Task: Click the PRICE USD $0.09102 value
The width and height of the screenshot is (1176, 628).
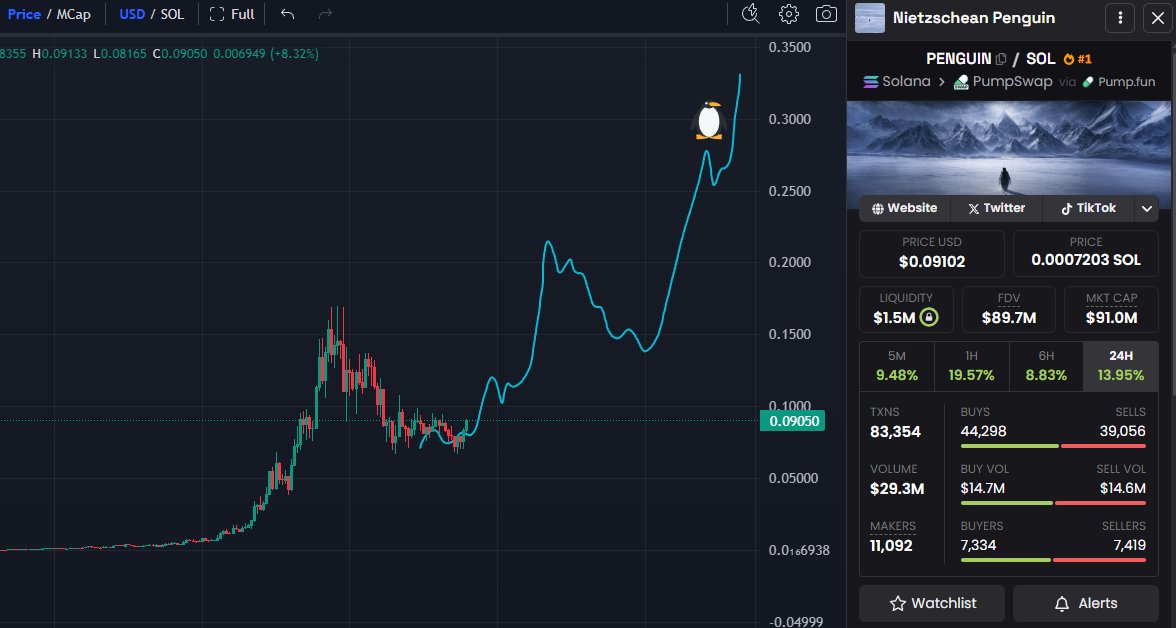Action: click(932, 262)
